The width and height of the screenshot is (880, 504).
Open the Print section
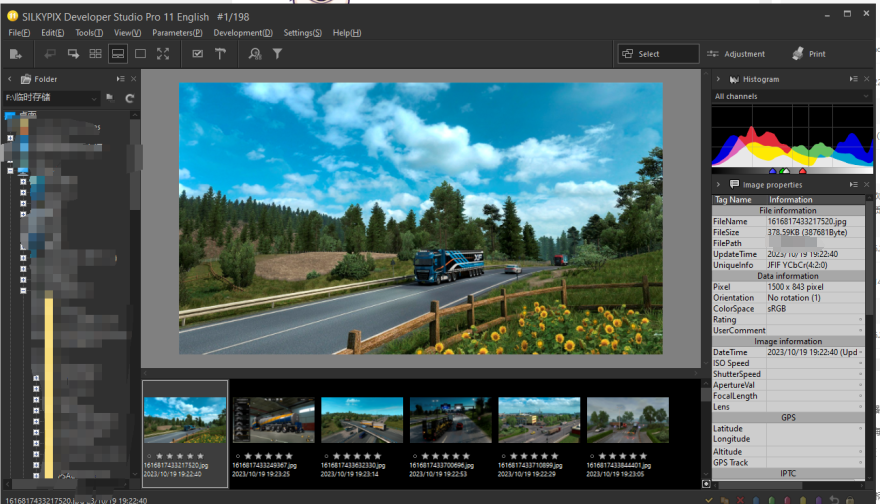(809, 54)
